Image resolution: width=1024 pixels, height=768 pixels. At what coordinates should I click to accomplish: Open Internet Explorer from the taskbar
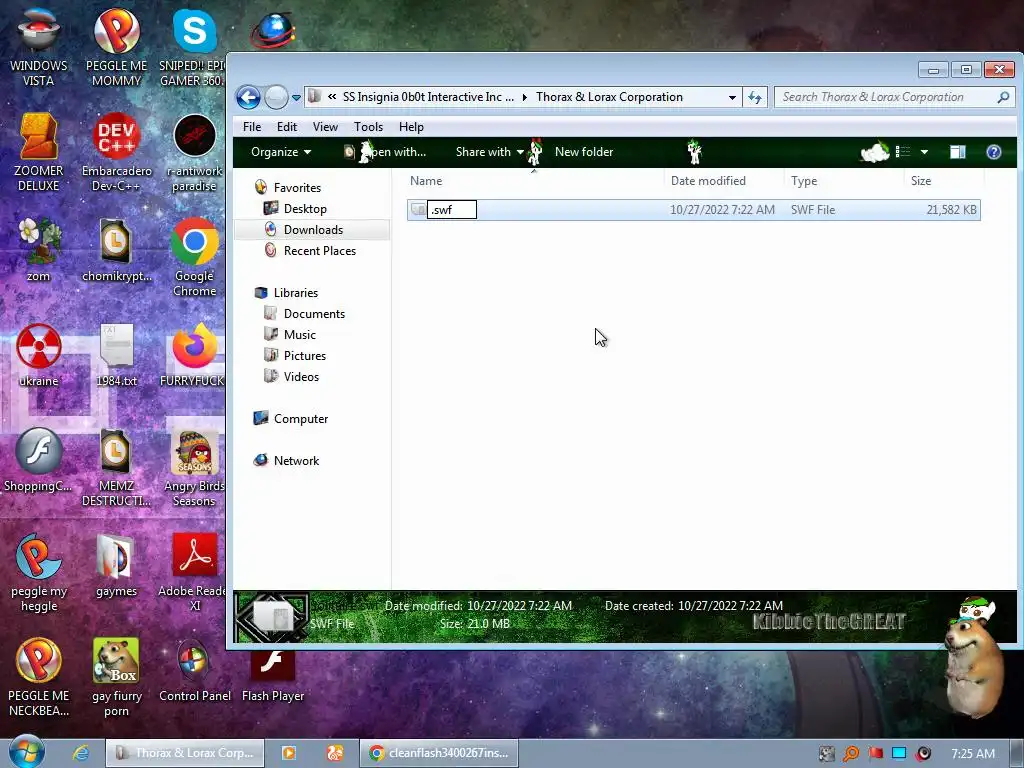click(x=80, y=753)
